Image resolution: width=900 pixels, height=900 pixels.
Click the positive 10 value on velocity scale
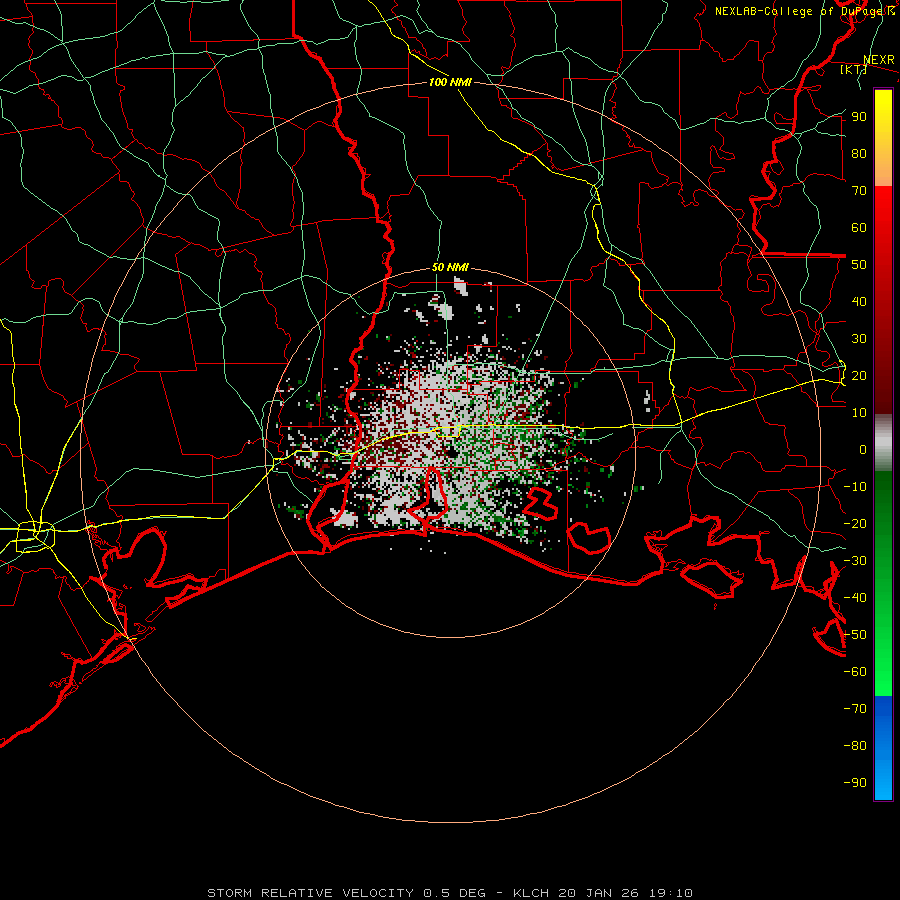pos(859,413)
